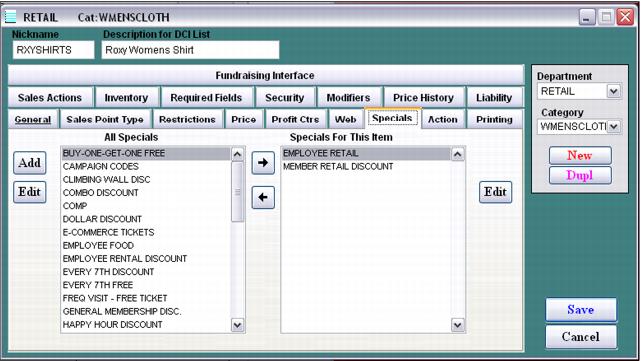Viewport: 642px width, 361px height.
Task: Select COMBO DISCOUNT special
Action: tap(146, 193)
